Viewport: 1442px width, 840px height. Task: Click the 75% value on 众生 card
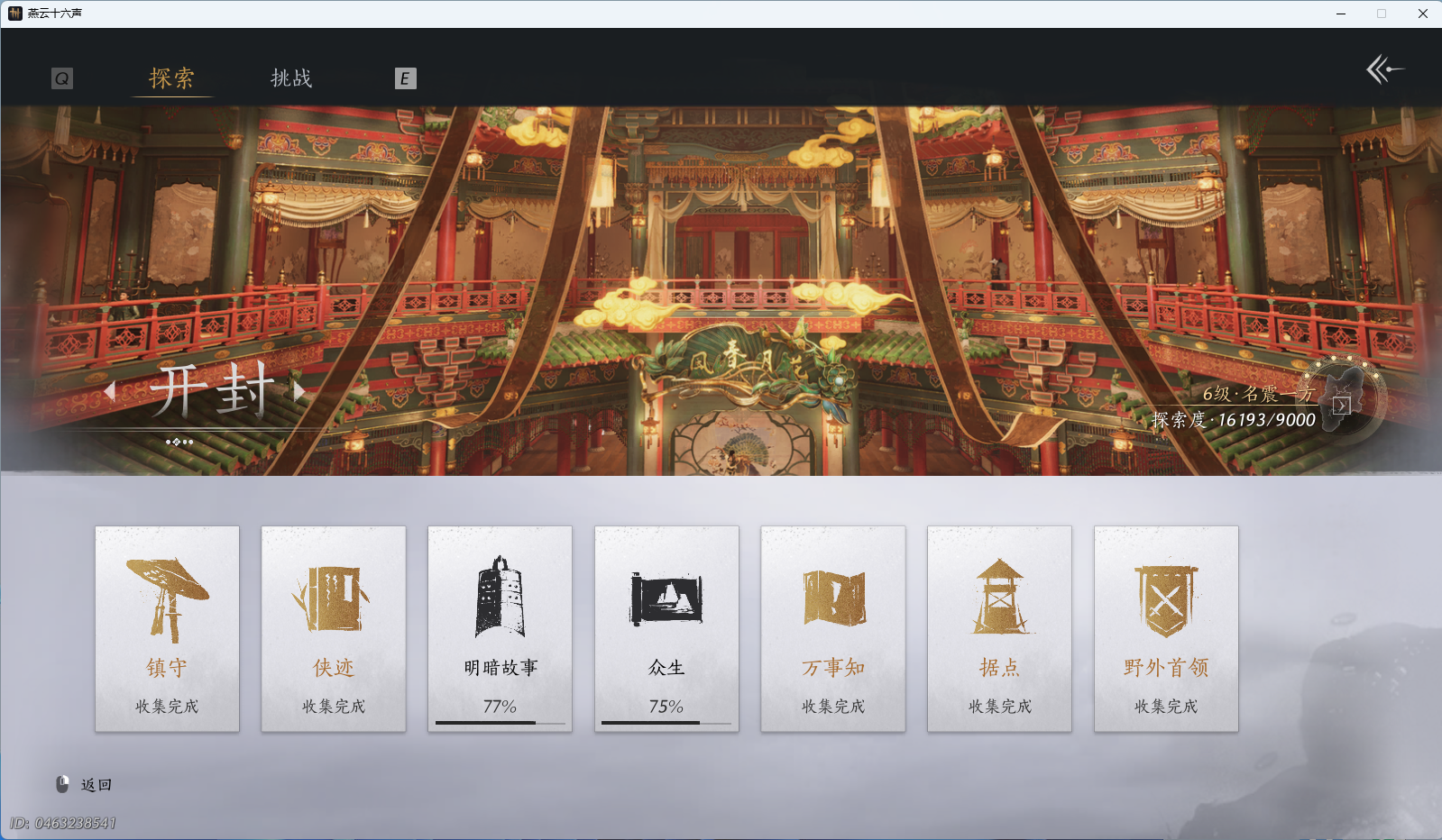666,707
